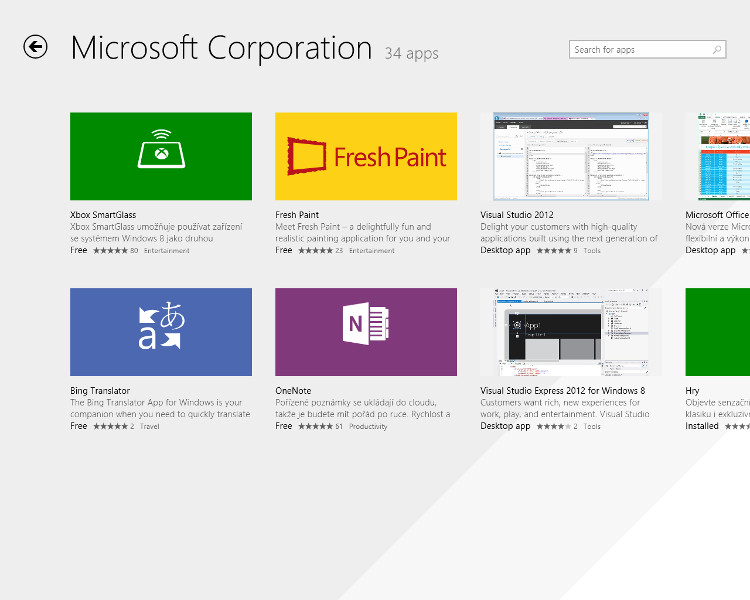
Task: Click the Free label under Bing Translator
Action: pos(78,426)
